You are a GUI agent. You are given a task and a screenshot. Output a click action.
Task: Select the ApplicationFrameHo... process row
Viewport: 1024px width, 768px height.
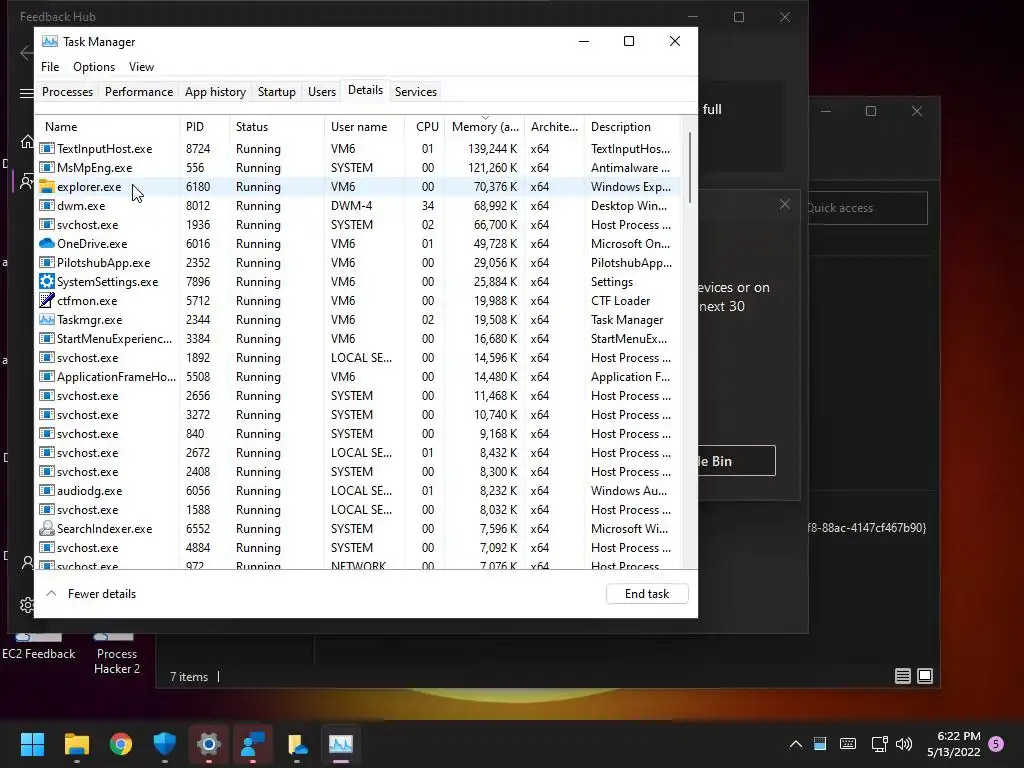pyautogui.click(x=359, y=377)
